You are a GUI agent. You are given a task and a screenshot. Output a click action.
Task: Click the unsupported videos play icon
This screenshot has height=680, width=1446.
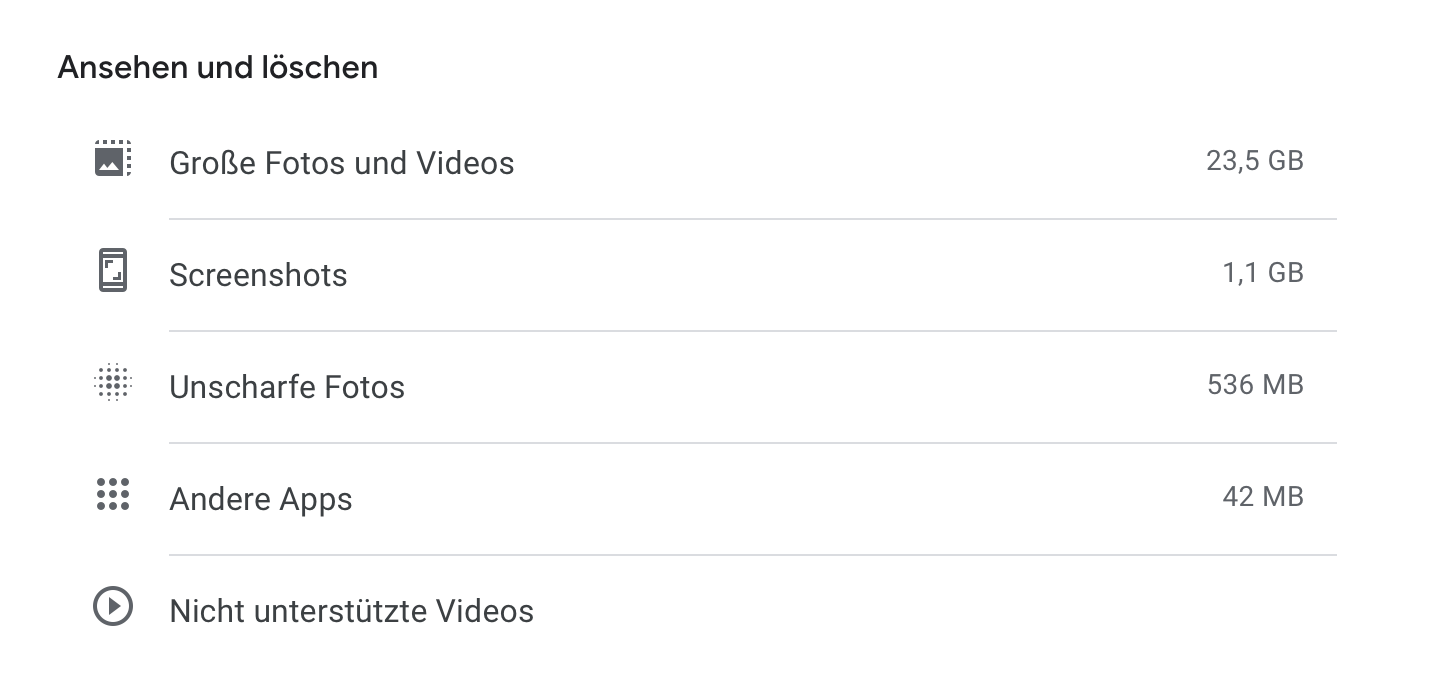[113, 608]
